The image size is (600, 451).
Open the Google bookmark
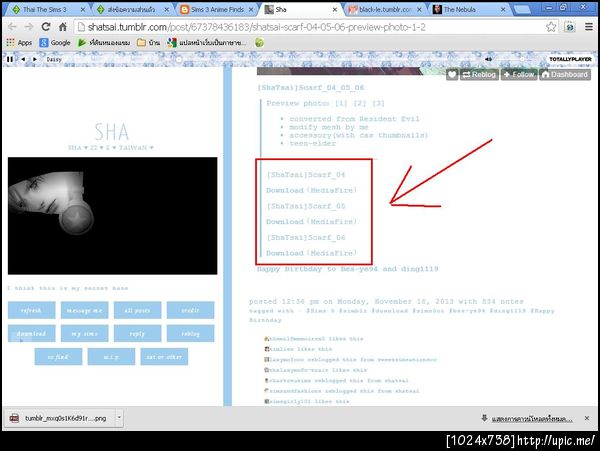[55, 42]
